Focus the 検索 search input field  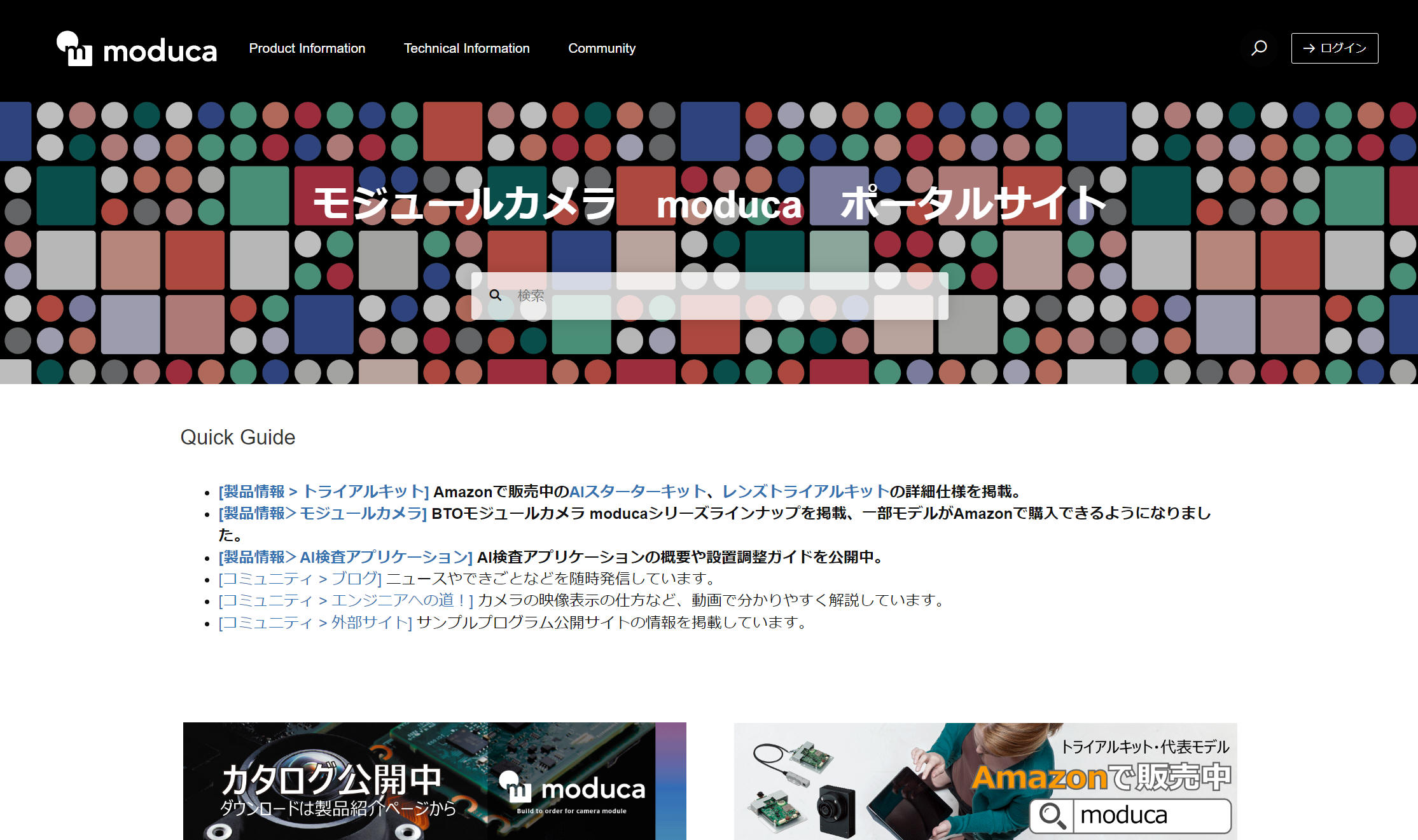(709, 296)
